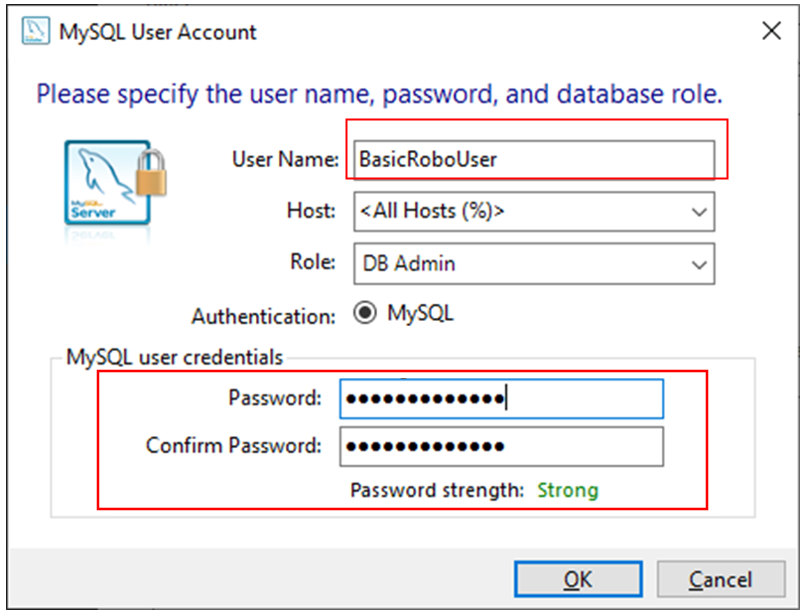Click the User Name field containing BasicRoboUser

pos(534,159)
